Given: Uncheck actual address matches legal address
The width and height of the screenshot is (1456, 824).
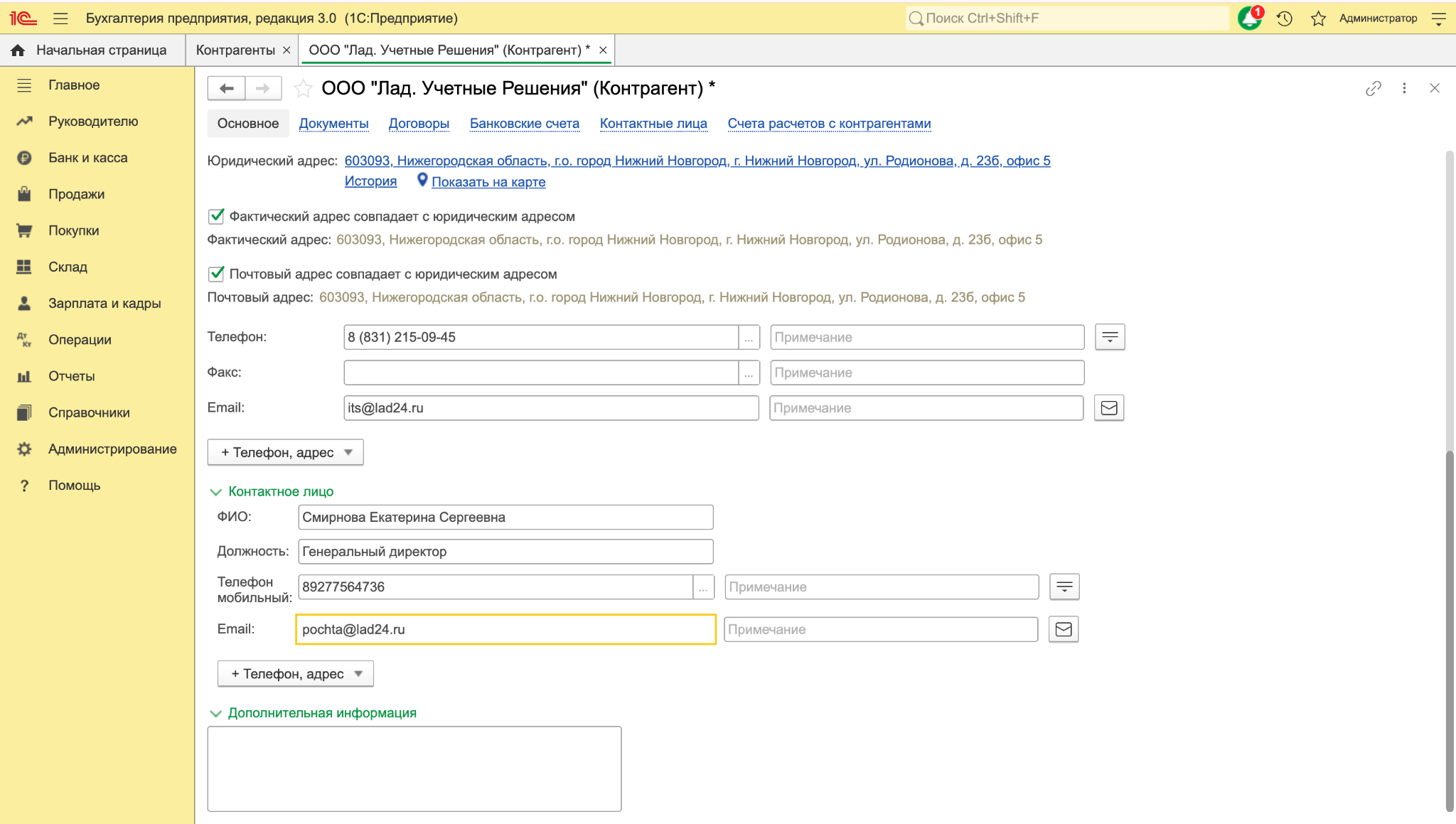Looking at the screenshot, I should click(216, 216).
